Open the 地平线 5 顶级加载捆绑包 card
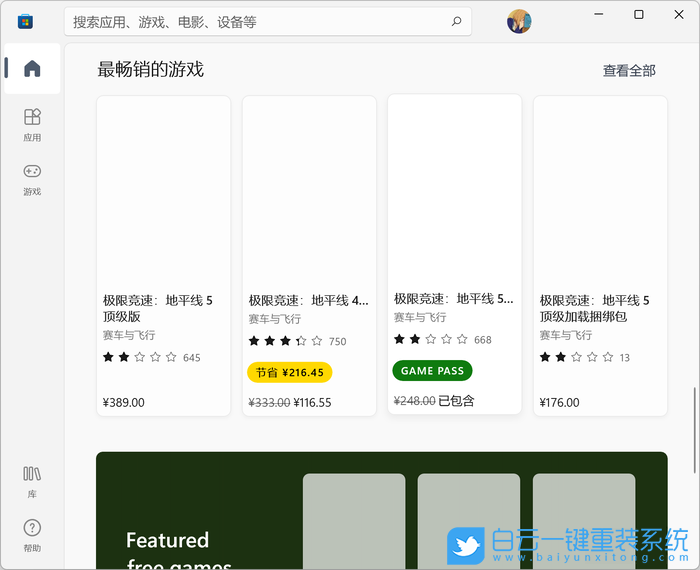The width and height of the screenshot is (700, 570). click(600, 256)
